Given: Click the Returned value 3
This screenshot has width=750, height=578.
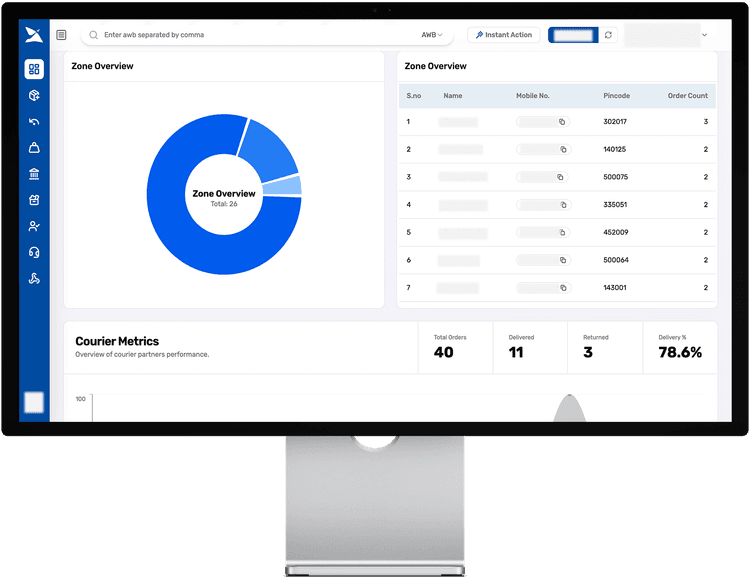Looking at the screenshot, I should 588,353.
